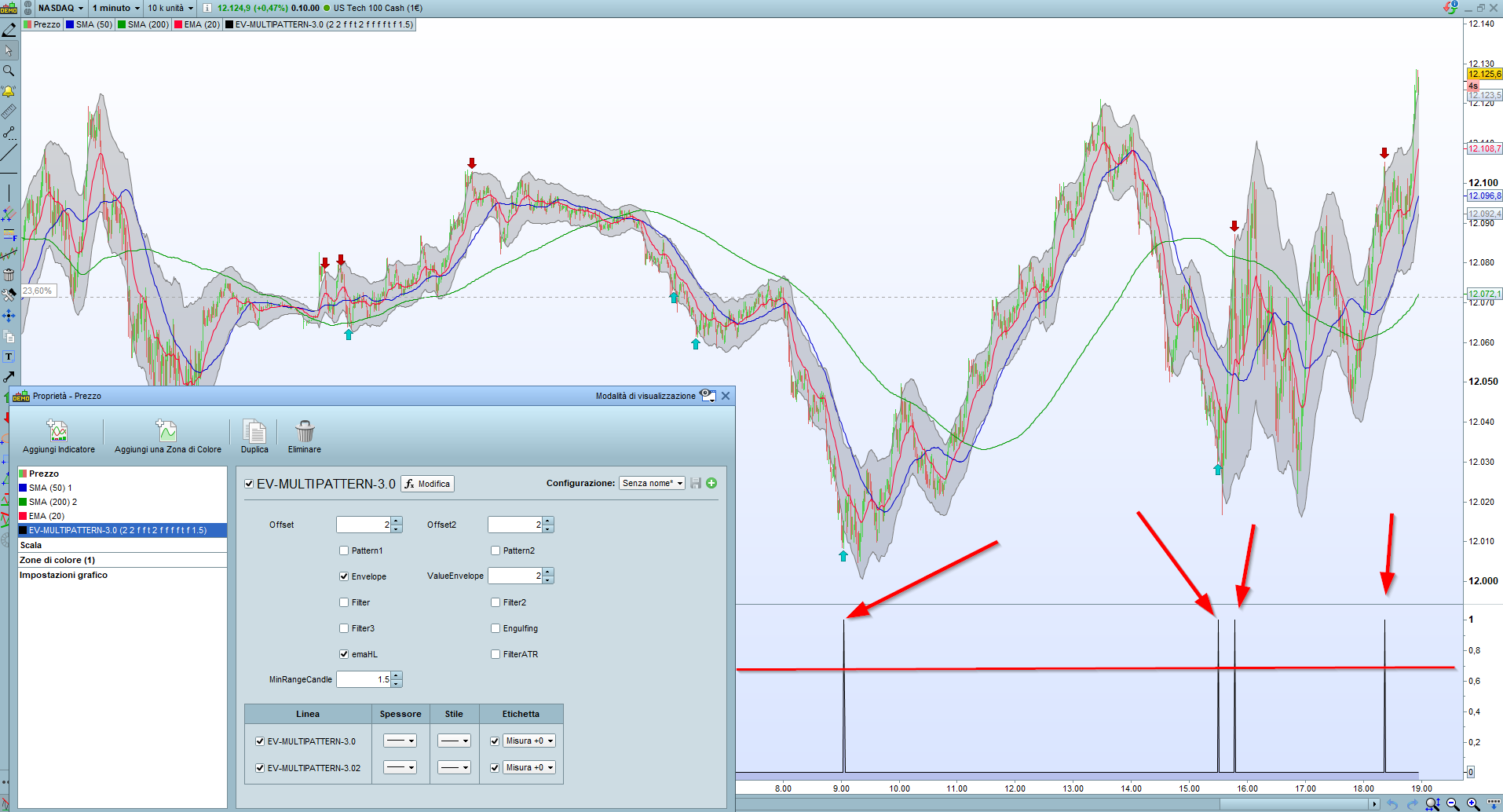Open the wrench and hammer settings tool
This screenshot has width=1503, height=812.
tap(9, 295)
